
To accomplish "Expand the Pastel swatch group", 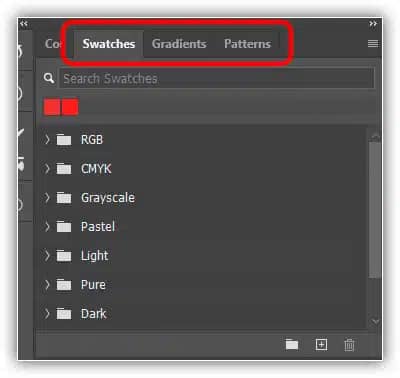I will click(x=47, y=226).
